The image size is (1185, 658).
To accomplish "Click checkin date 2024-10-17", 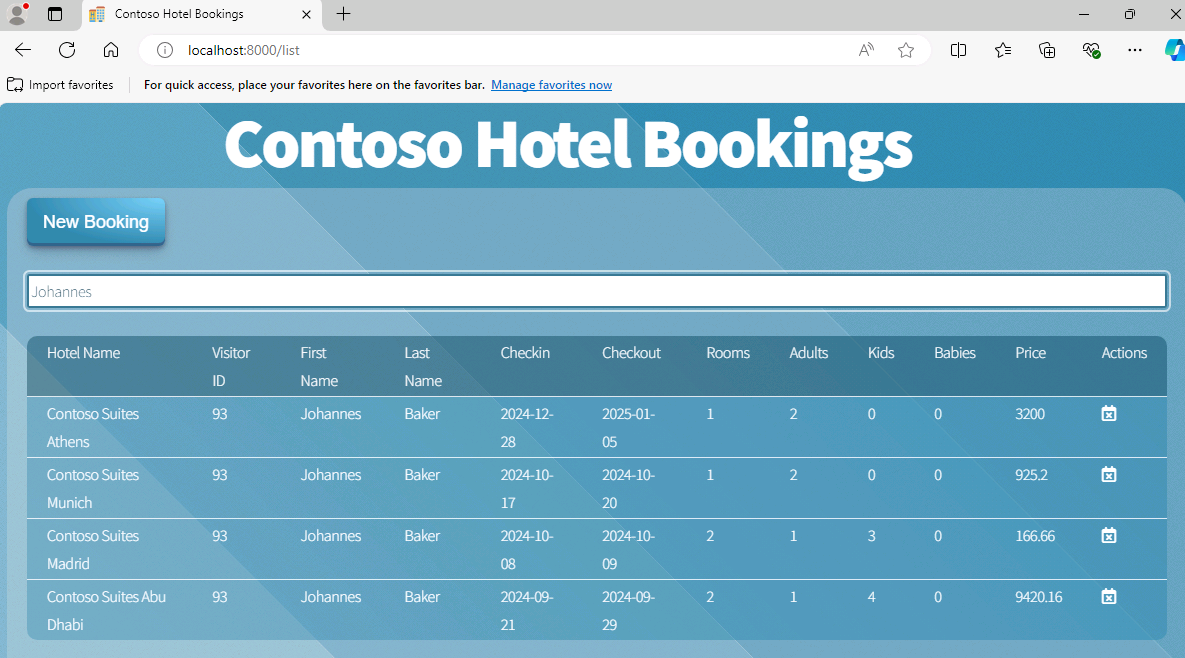I will (x=527, y=489).
